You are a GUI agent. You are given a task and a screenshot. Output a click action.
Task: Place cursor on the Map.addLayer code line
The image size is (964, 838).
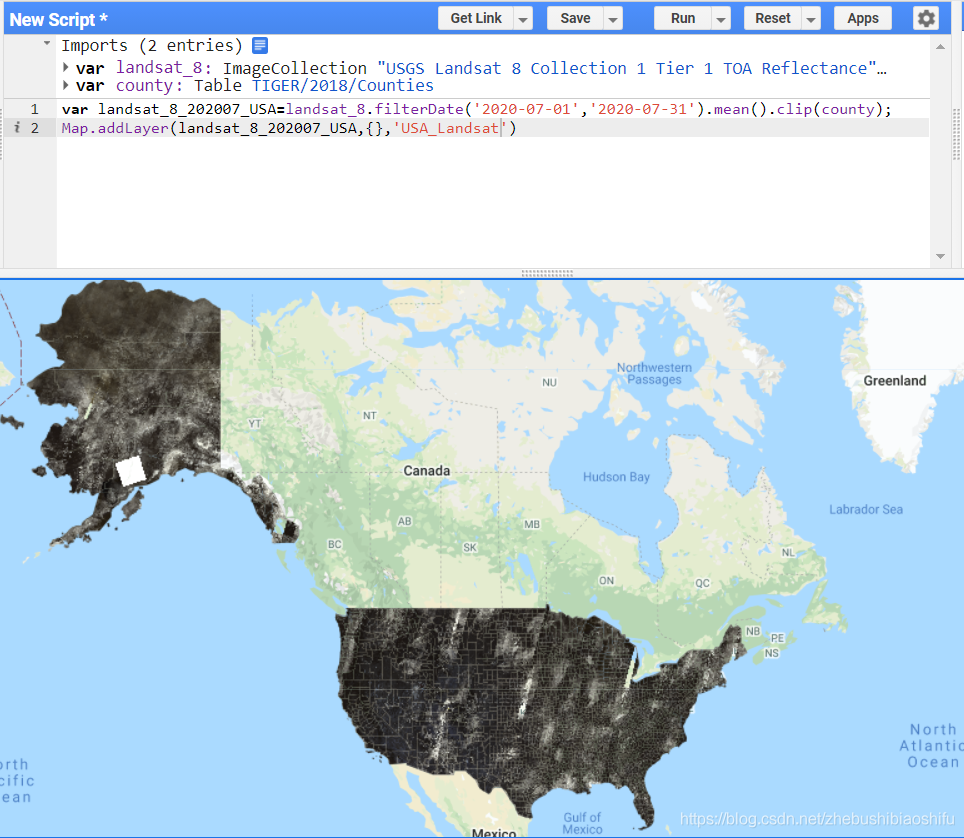250,128
